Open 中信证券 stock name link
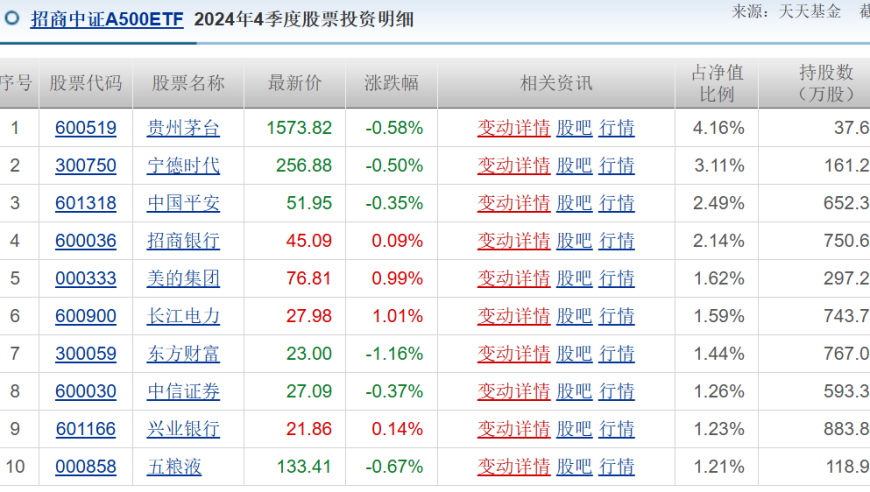 click(183, 392)
